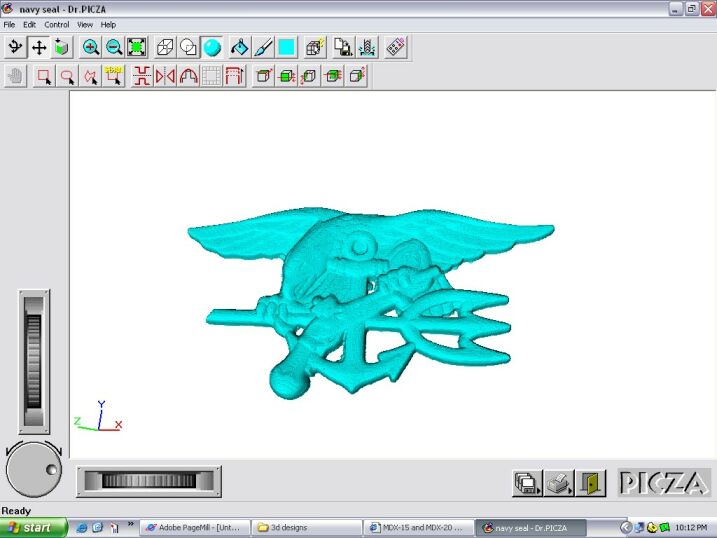
Task: Open the Control menu
Action: [x=56, y=24]
